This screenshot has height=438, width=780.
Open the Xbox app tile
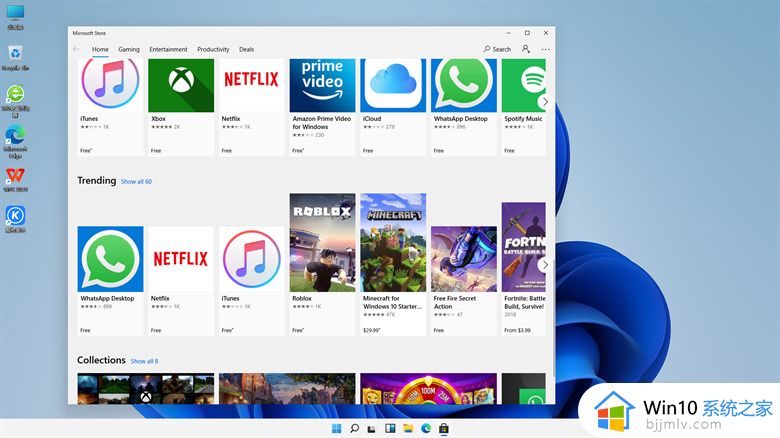pyautogui.click(x=181, y=107)
